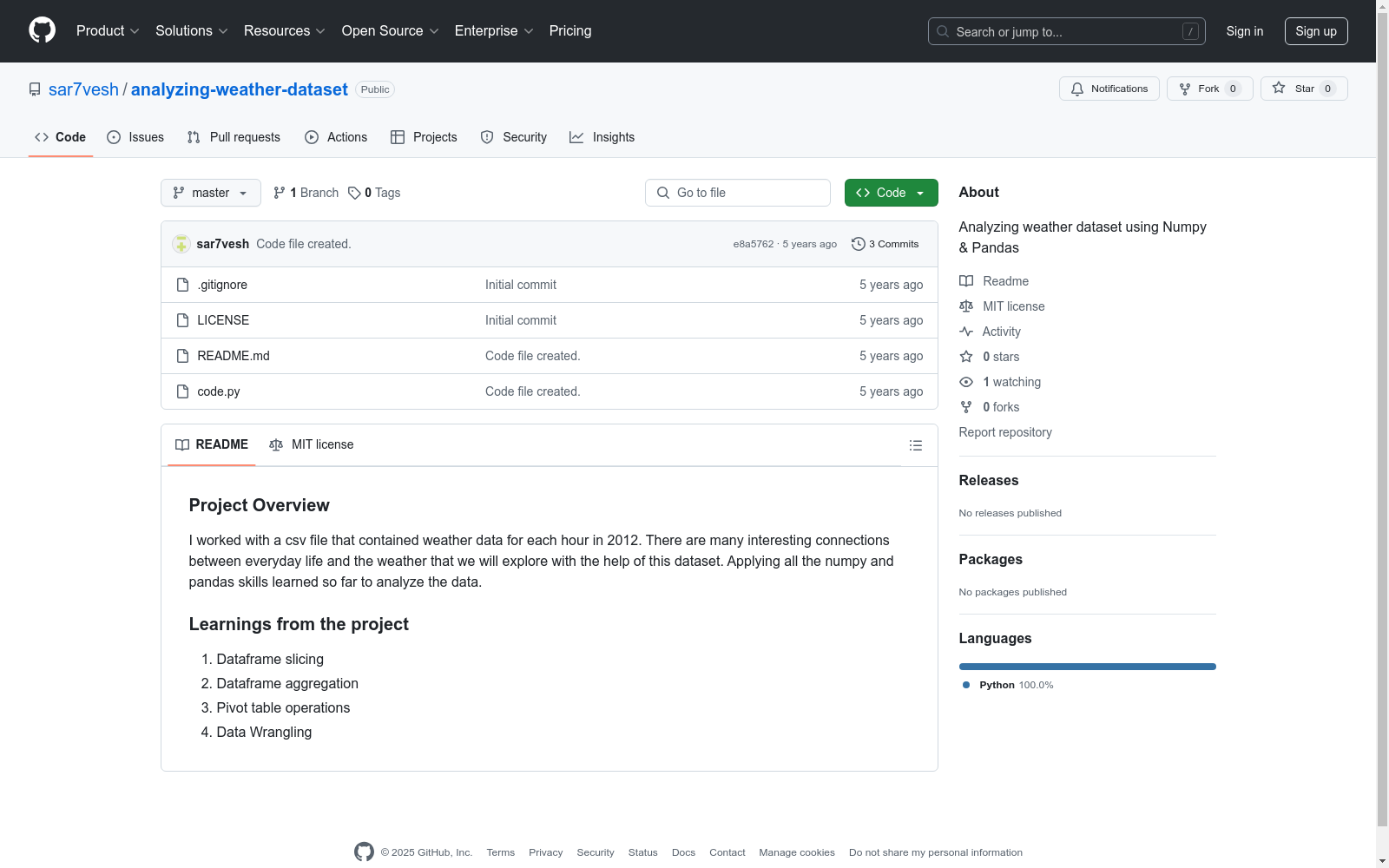Open the green Code dropdown
Image resolution: width=1389 pixels, height=868 pixels.
[x=892, y=193]
